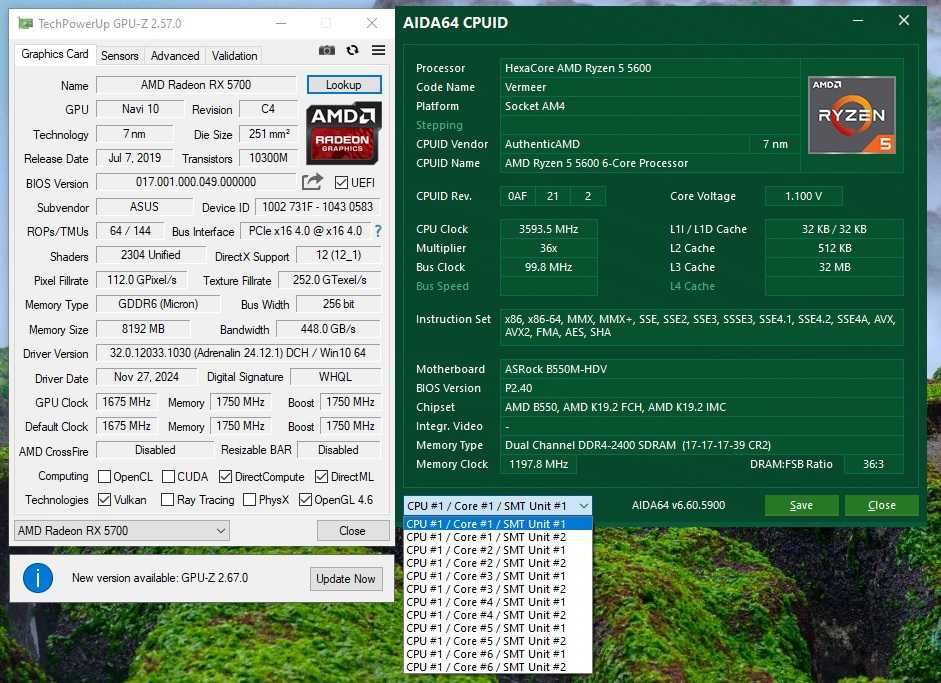941x683 pixels.
Task: Close the AIDA64 CPUID window
Action: (x=904, y=20)
